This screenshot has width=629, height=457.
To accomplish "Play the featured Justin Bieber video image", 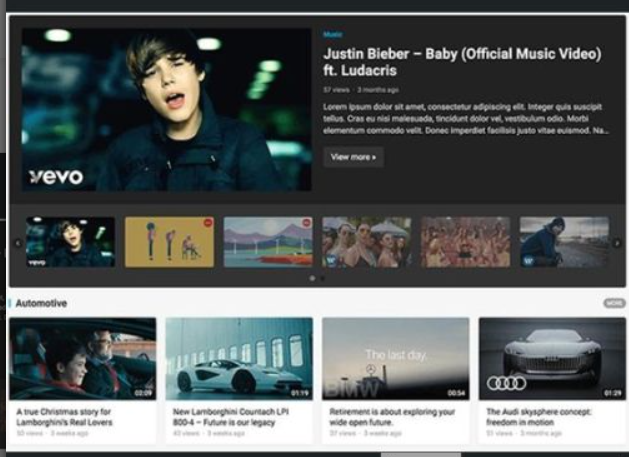I will [166, 110].
